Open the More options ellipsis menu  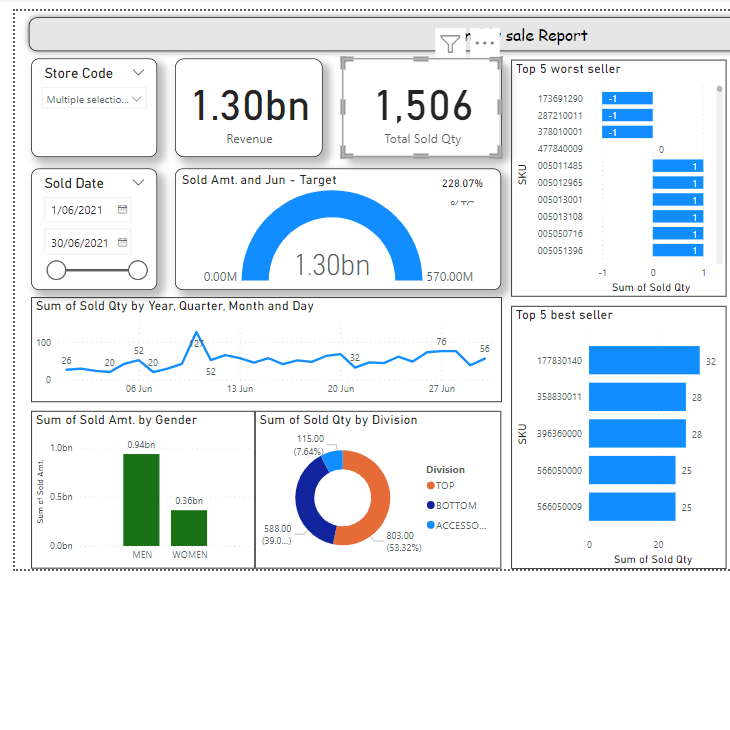coord(484,43)
